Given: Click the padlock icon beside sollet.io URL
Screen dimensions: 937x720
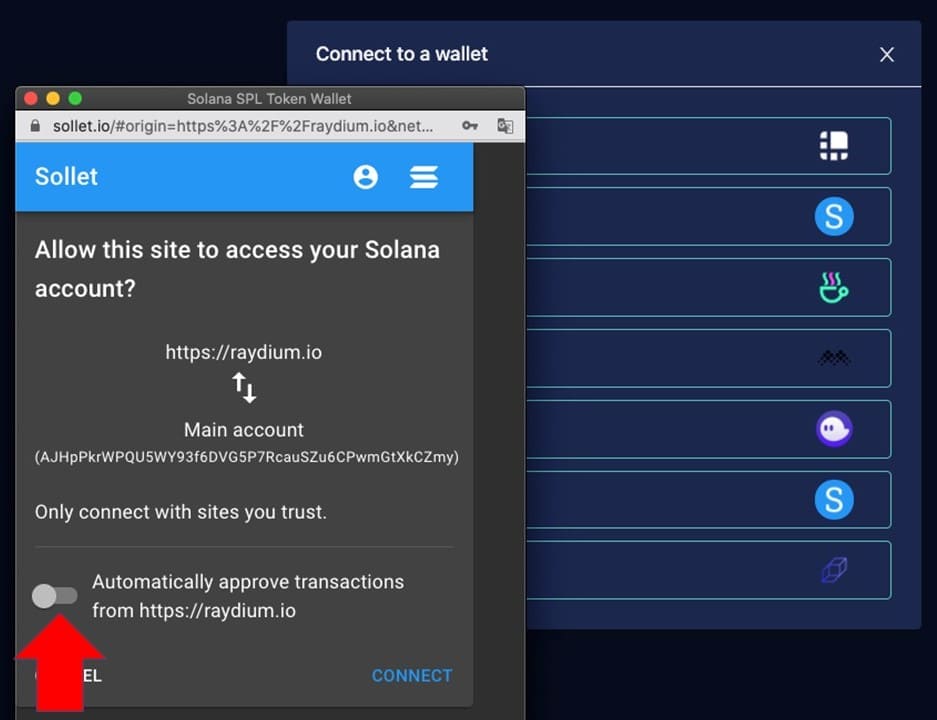Looking at the screenshot, I should pyautogui.click(x=35, y=125).
